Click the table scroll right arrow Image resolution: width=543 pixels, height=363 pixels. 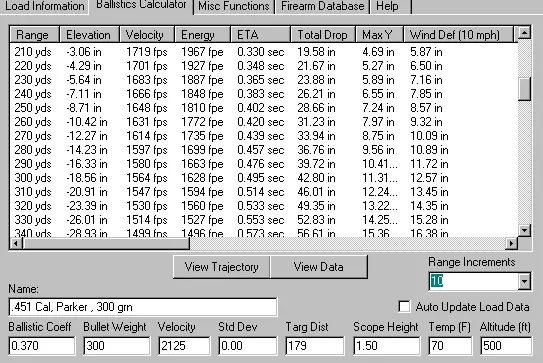[511, 244]
